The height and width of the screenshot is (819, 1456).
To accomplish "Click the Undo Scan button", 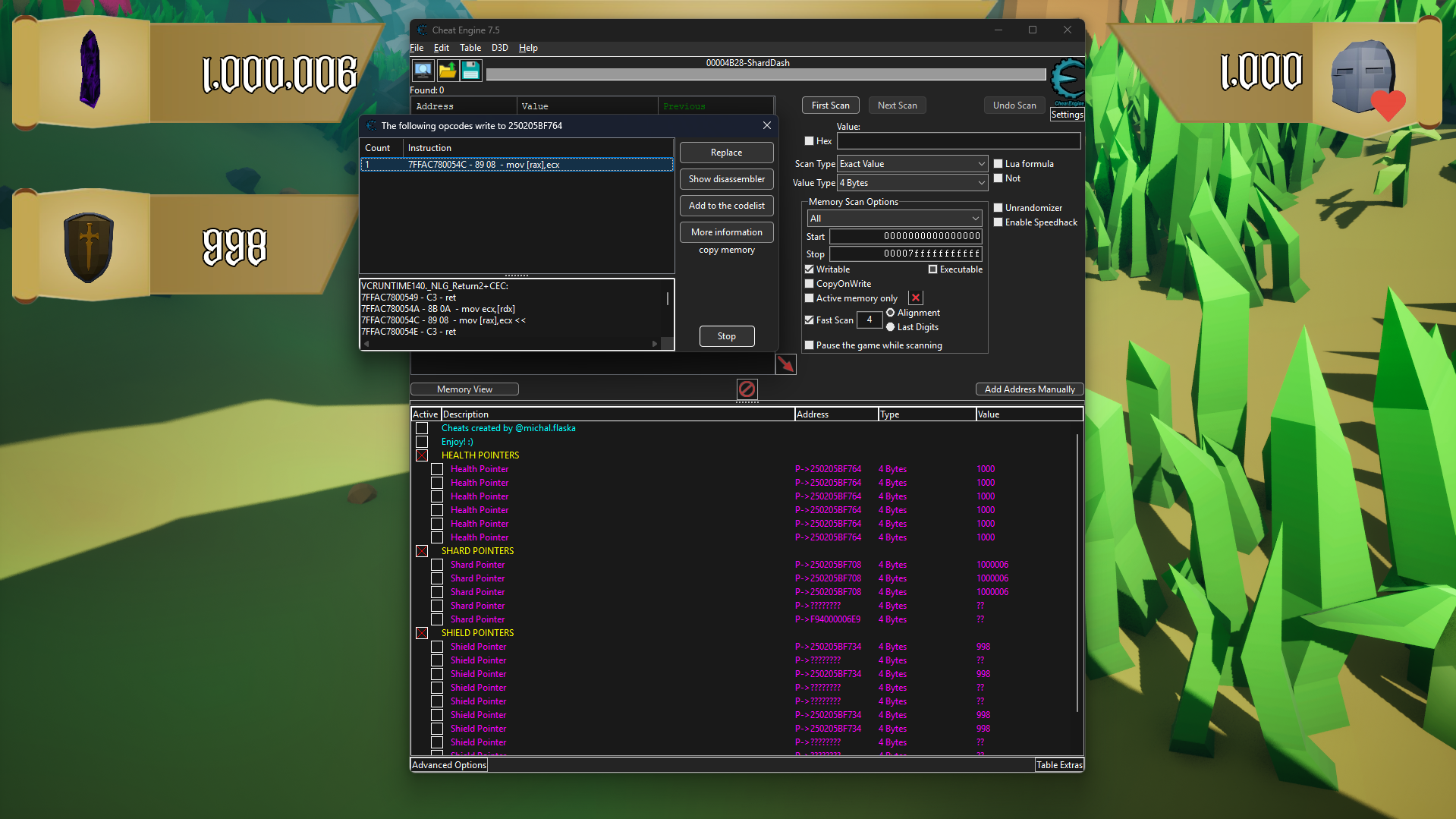I will [x=1014, y=106].
